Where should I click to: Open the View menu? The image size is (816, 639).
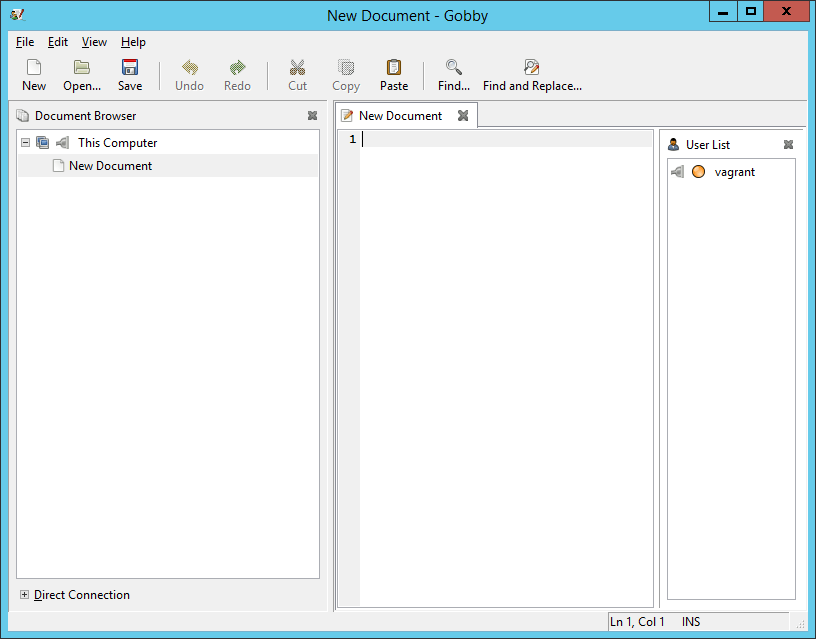point(94,42)
